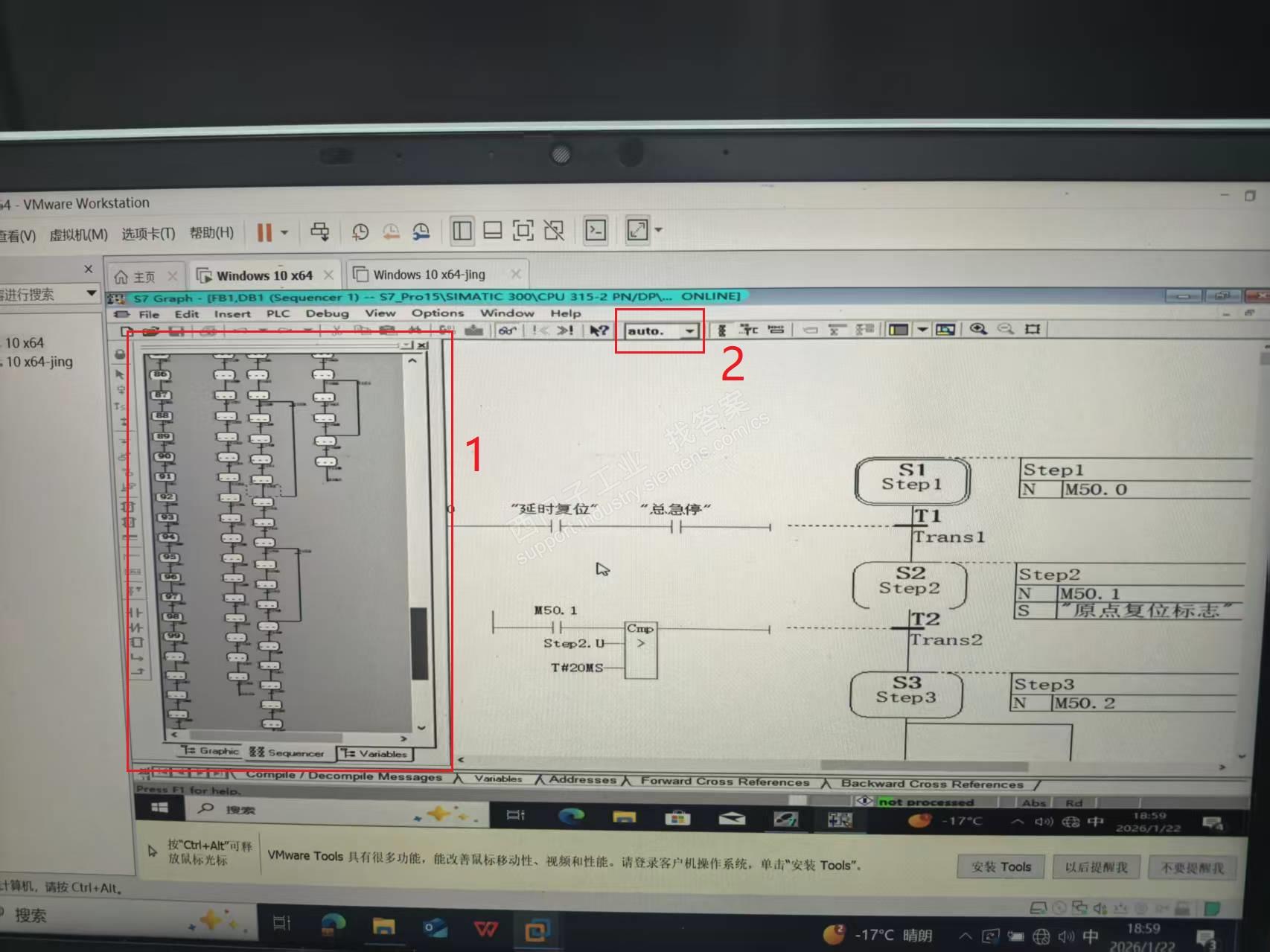Switch VMware to Unity mode

(554, 231)
